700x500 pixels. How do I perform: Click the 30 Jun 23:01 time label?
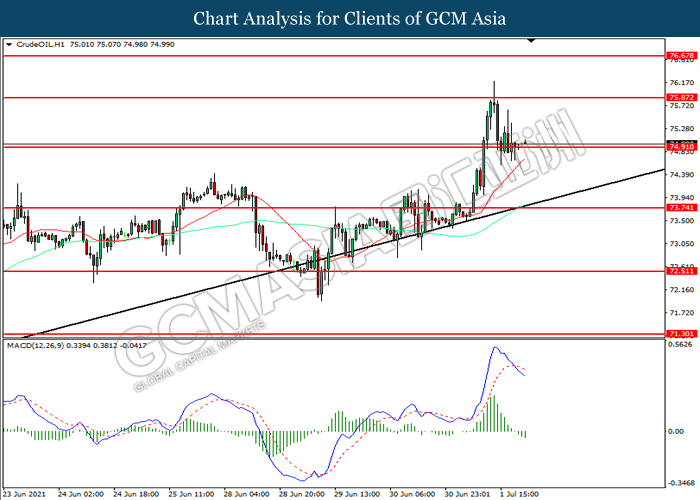point(467,494)
